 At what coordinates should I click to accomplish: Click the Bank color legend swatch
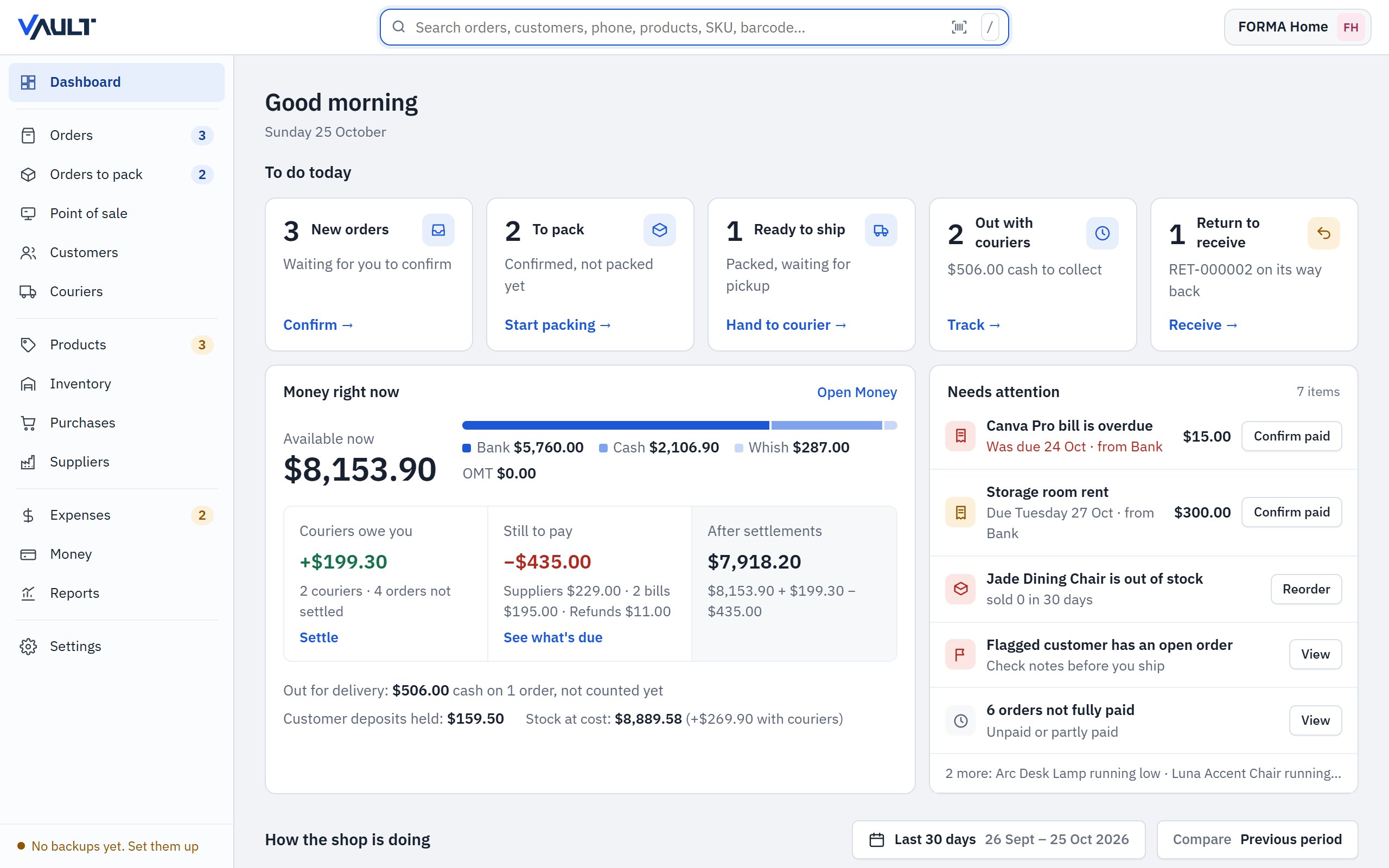(467, 448)
